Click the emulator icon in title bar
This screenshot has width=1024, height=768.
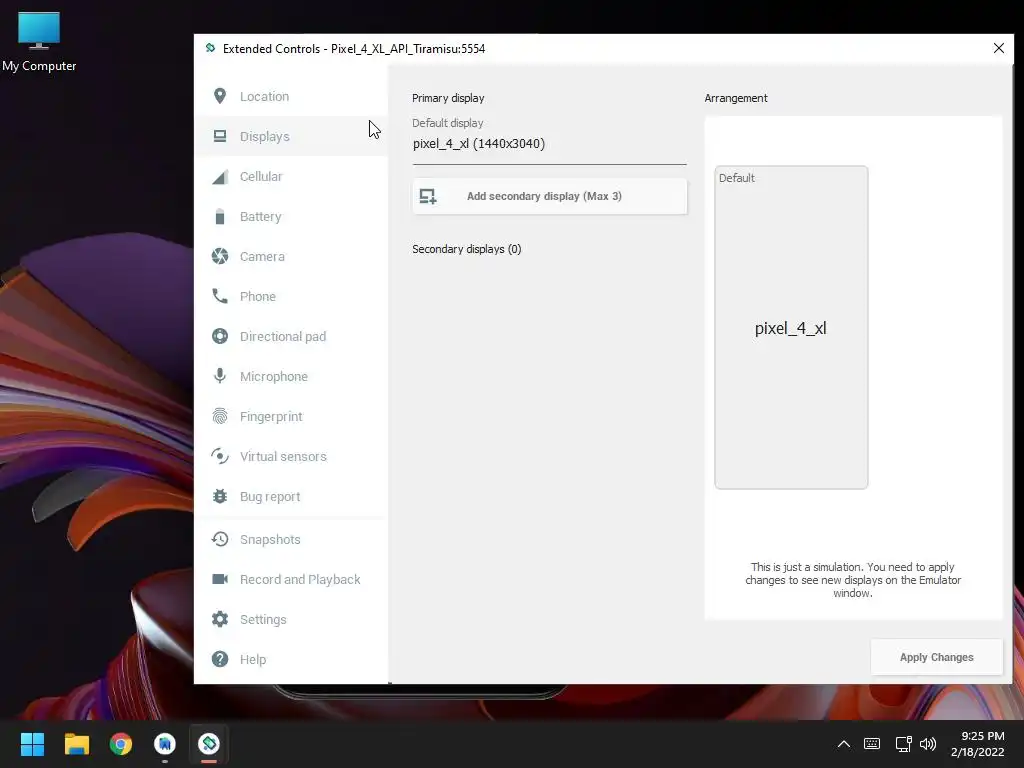click(210, 48)
